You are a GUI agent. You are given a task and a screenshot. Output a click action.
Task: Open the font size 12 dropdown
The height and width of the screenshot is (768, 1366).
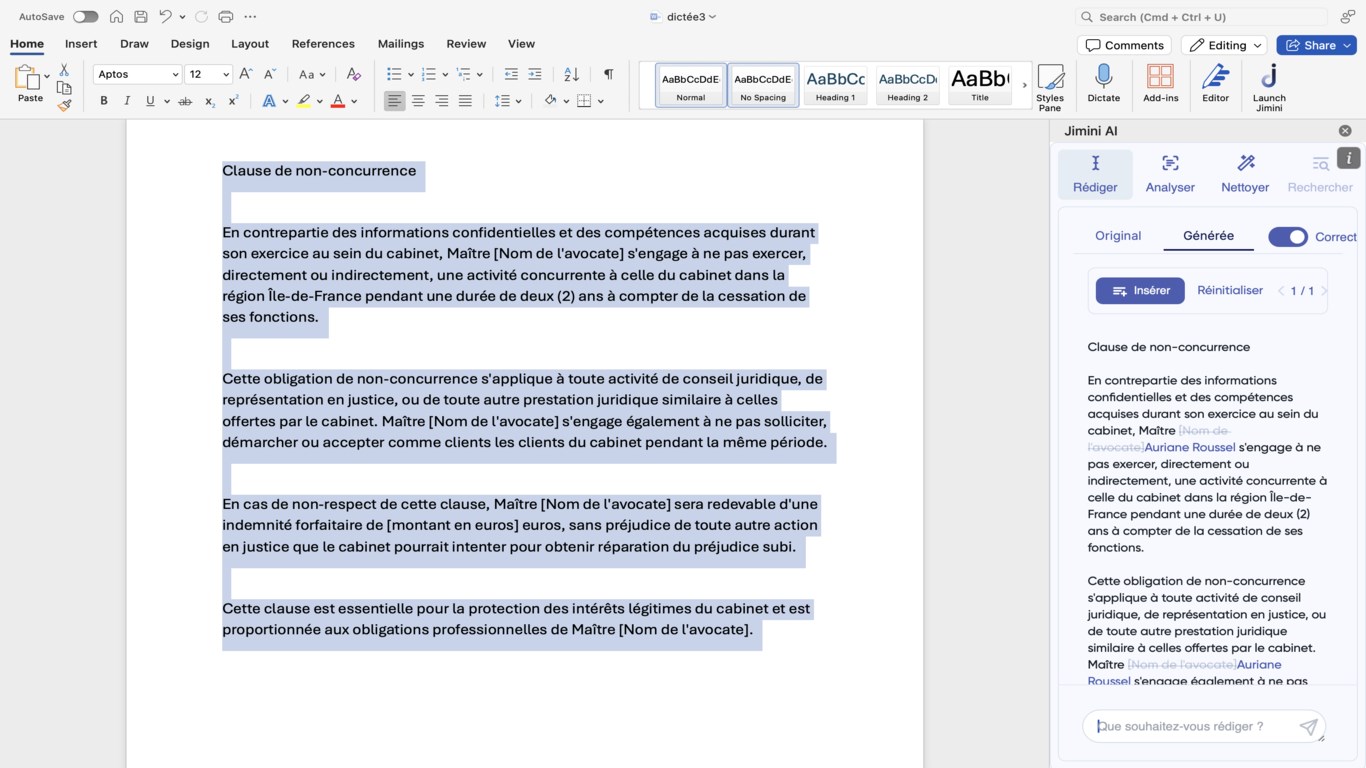(226, 74)
